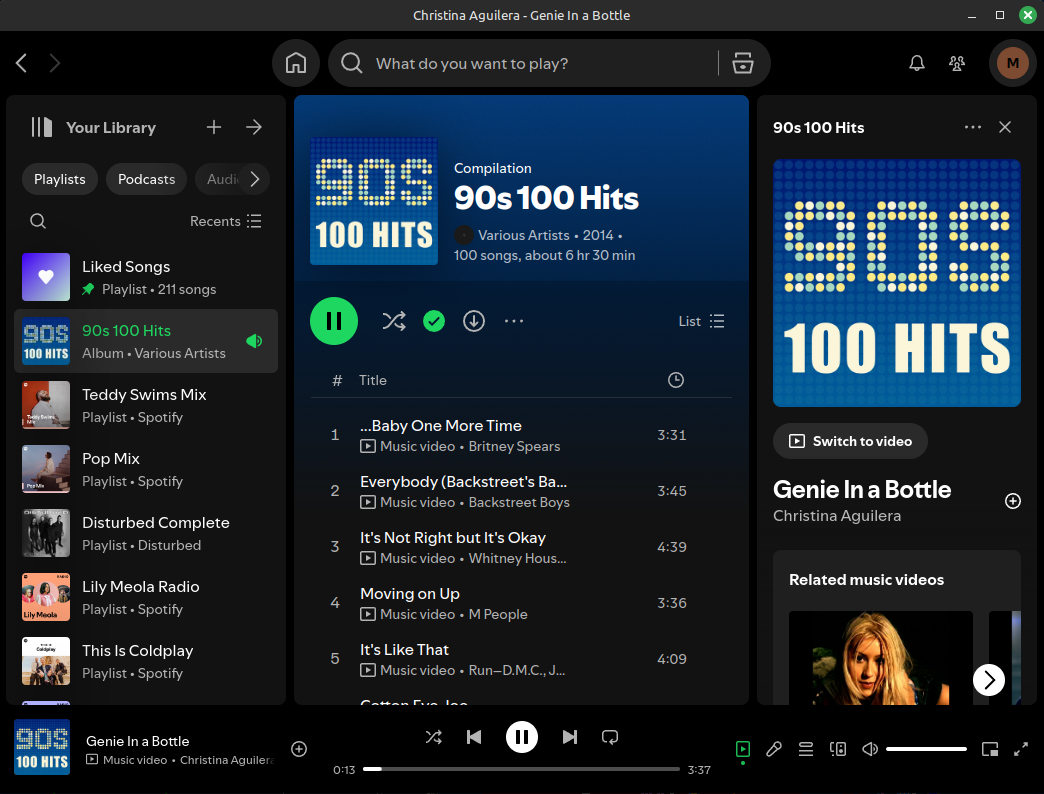Select track Everybody (Backstreet's Back)
This screenshot has height=794, width=1044.
pyautogui.click(x=521, y=491)
